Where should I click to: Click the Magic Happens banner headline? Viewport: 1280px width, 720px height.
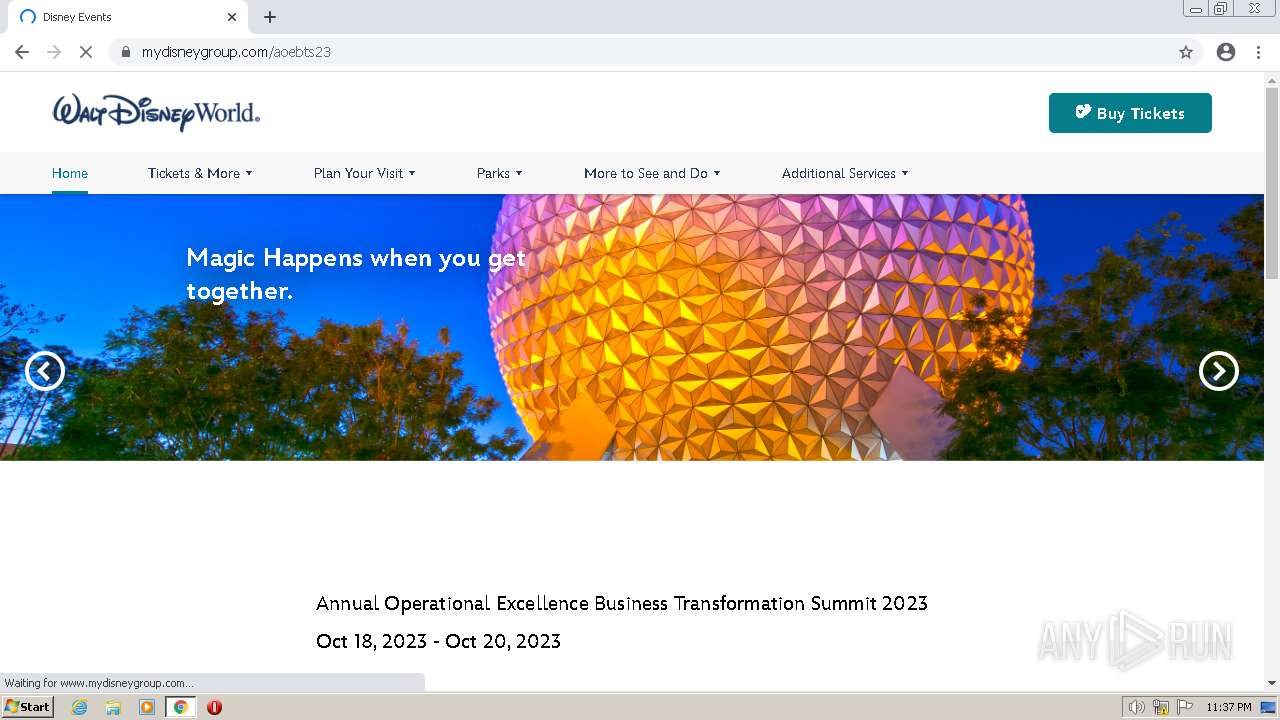click(x=356, y=274)
